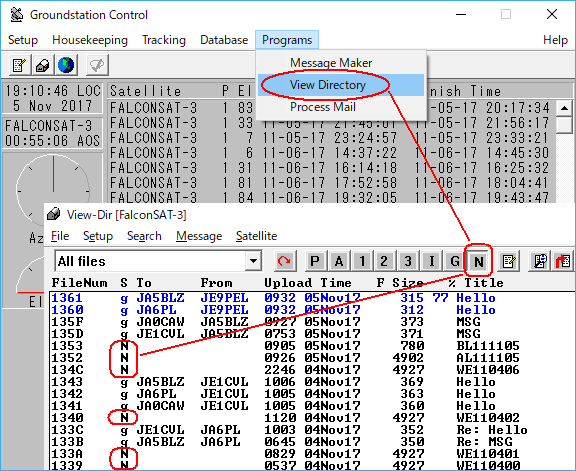Image resolution: width=576 pixels, height=471 pixels.
Task: Click the FileNum column header
Action: (79, 283)
